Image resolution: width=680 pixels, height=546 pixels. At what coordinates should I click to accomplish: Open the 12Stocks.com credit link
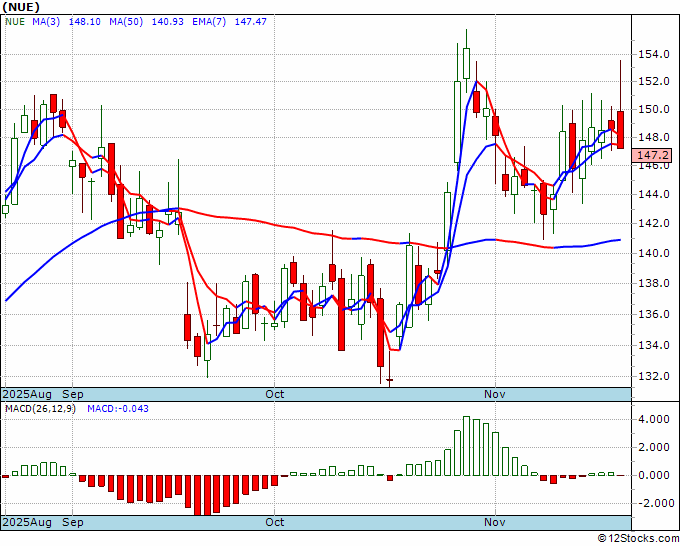(x=638, y=538)
